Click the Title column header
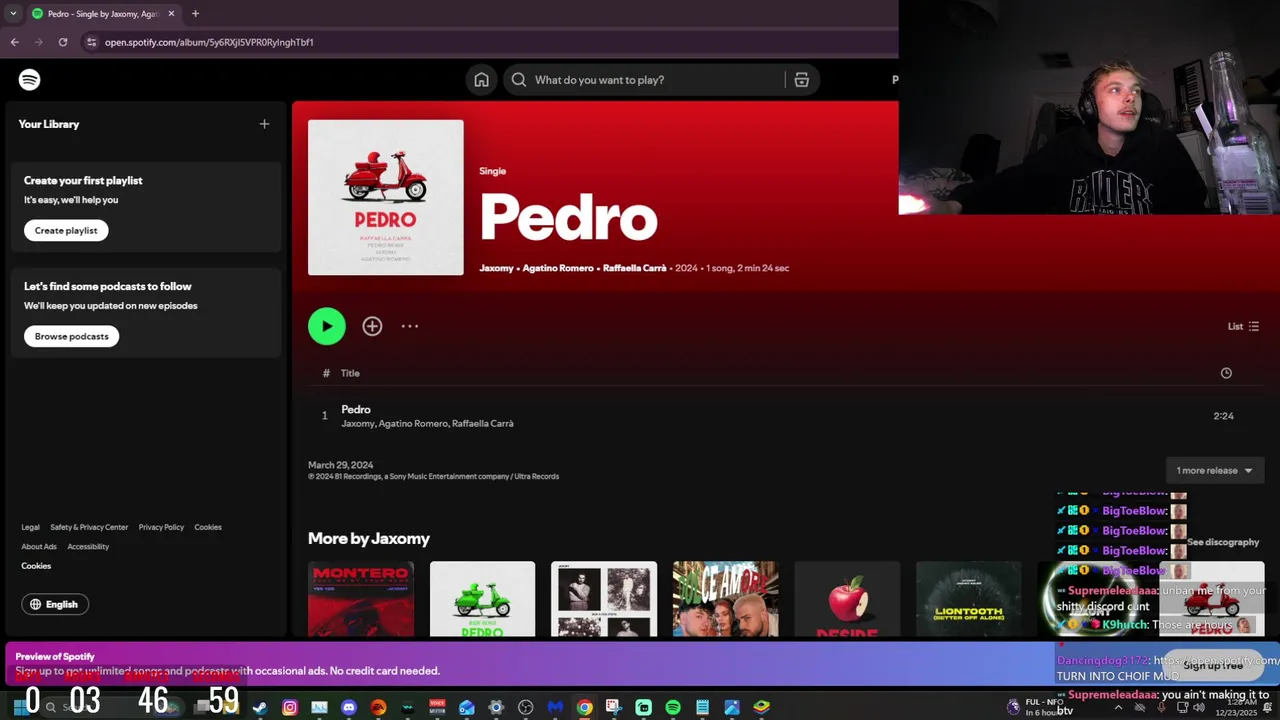 click(x=350, y=373)
